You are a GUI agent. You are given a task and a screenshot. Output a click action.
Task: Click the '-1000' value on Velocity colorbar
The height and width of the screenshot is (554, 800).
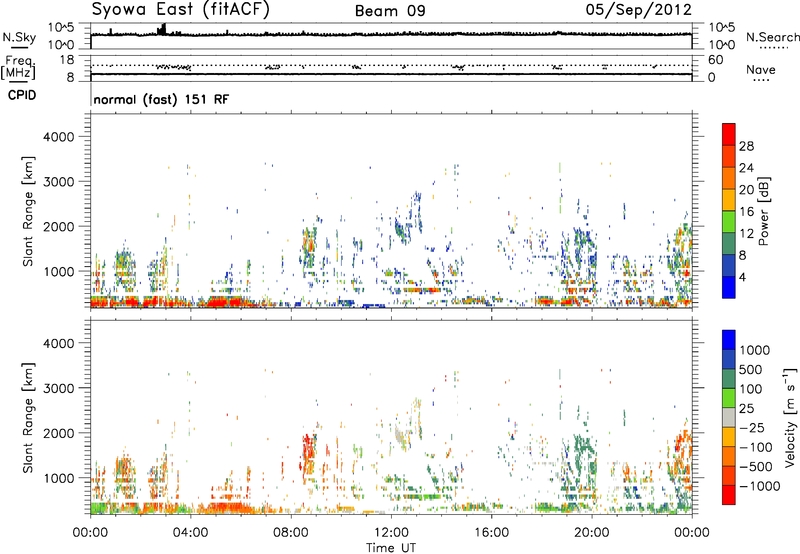pyautogui.click(x=760, y=486)
